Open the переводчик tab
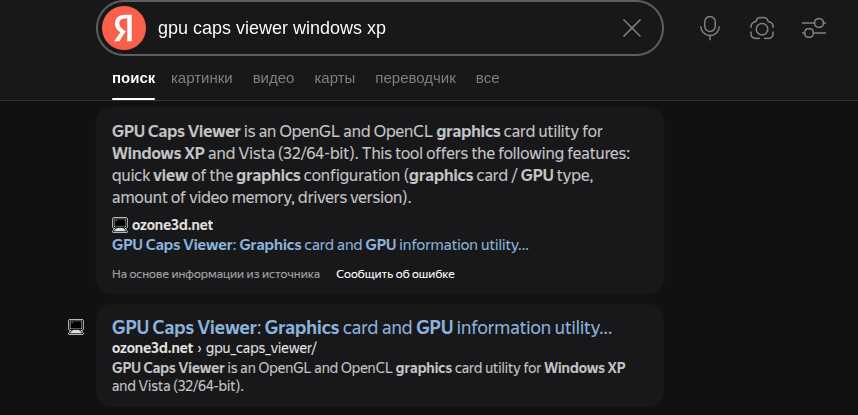Image resolution: width=858 pixels, height=415 pixels. coord(415,78)
